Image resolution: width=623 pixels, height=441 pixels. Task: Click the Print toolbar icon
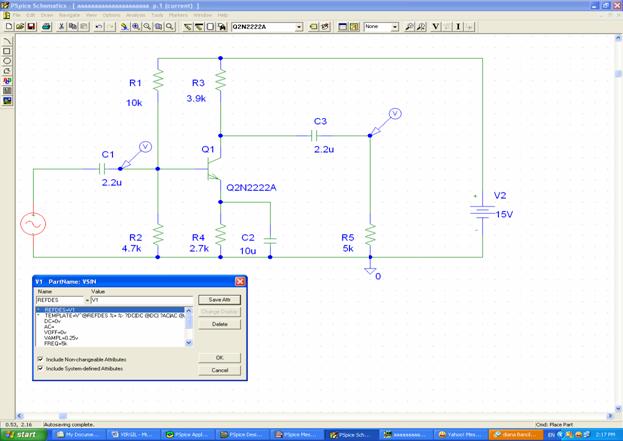coord(47,27)
